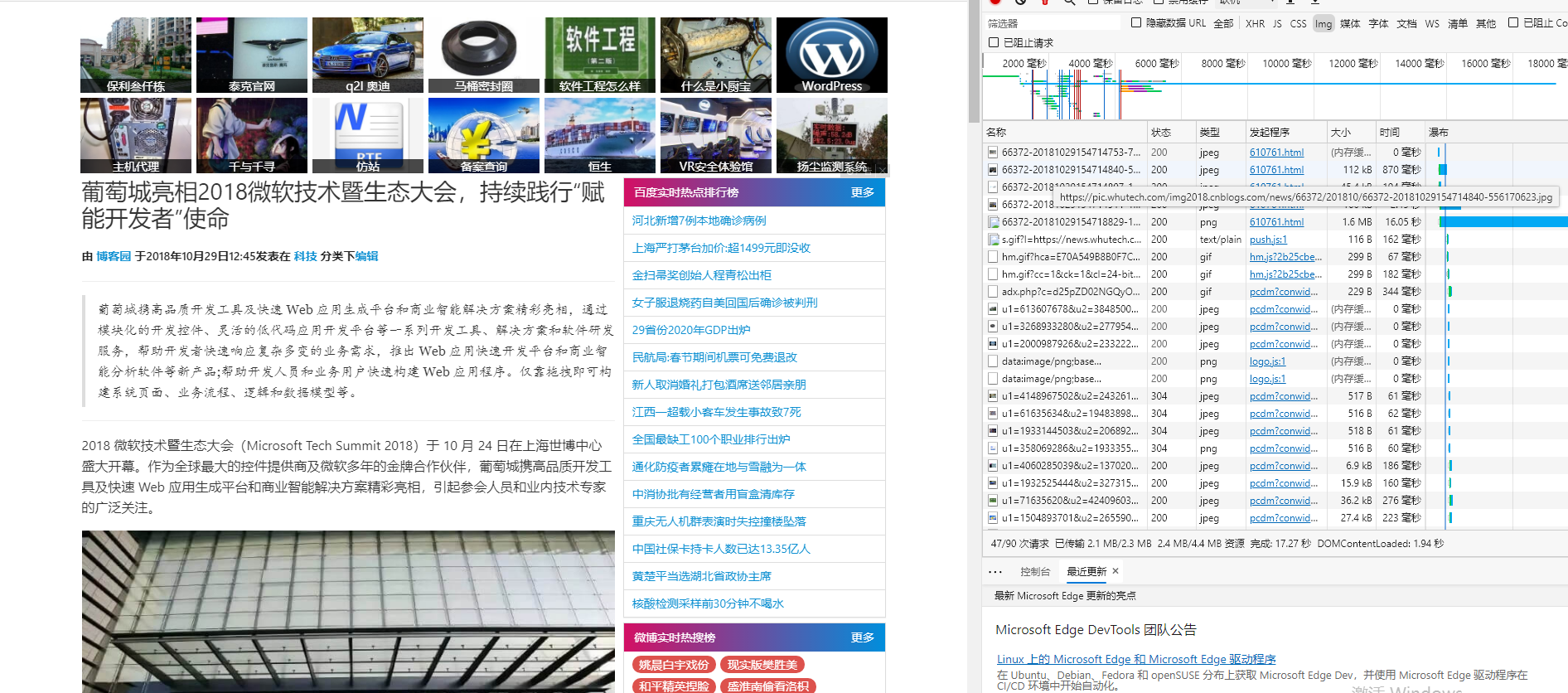Filter requests by JS type
This screenshot has width=1568, height=693.
point(1277,24)
